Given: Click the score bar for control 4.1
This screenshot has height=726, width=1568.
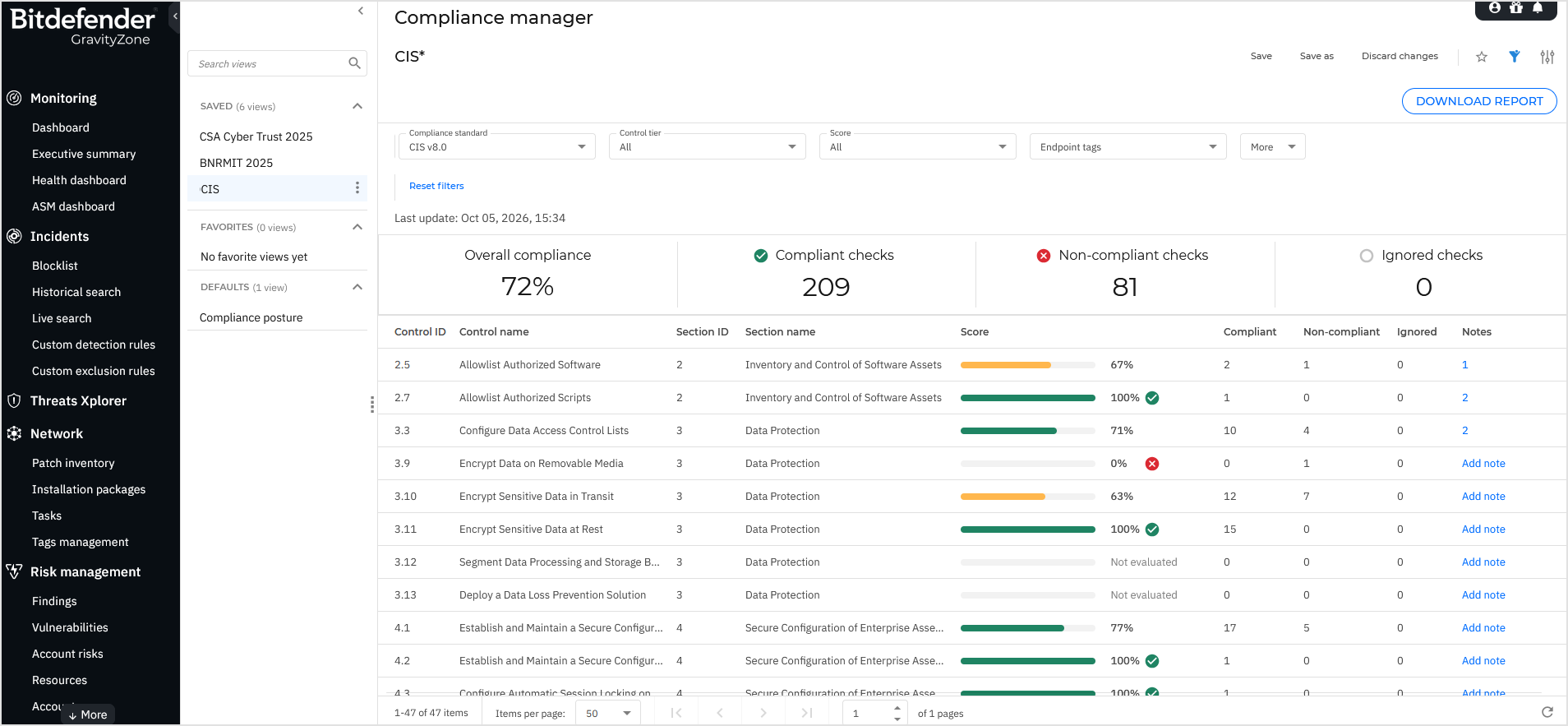Looking at the screenshot, I should (1027, 627).
